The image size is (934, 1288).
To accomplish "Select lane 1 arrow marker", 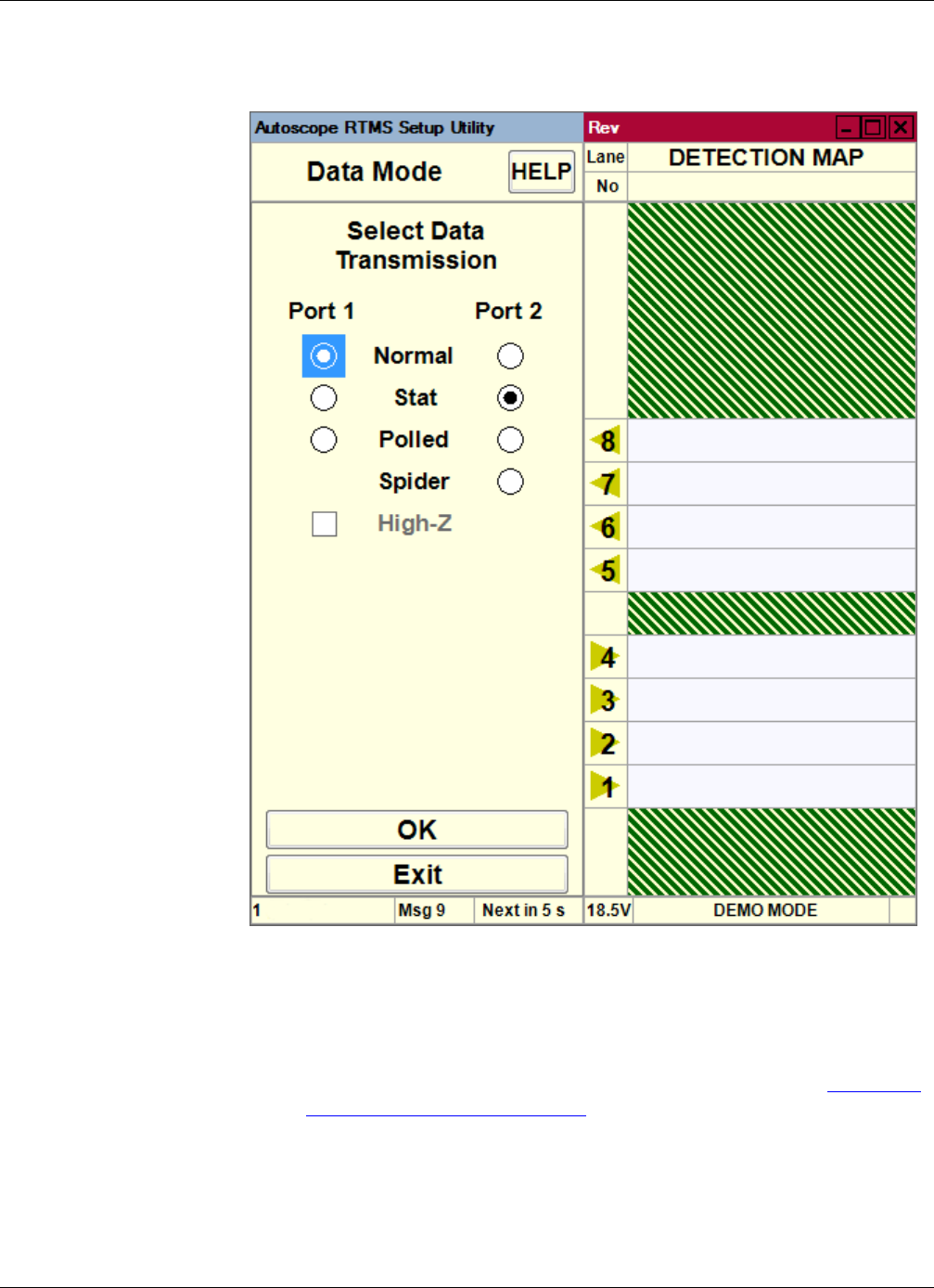I will point(606,787).
